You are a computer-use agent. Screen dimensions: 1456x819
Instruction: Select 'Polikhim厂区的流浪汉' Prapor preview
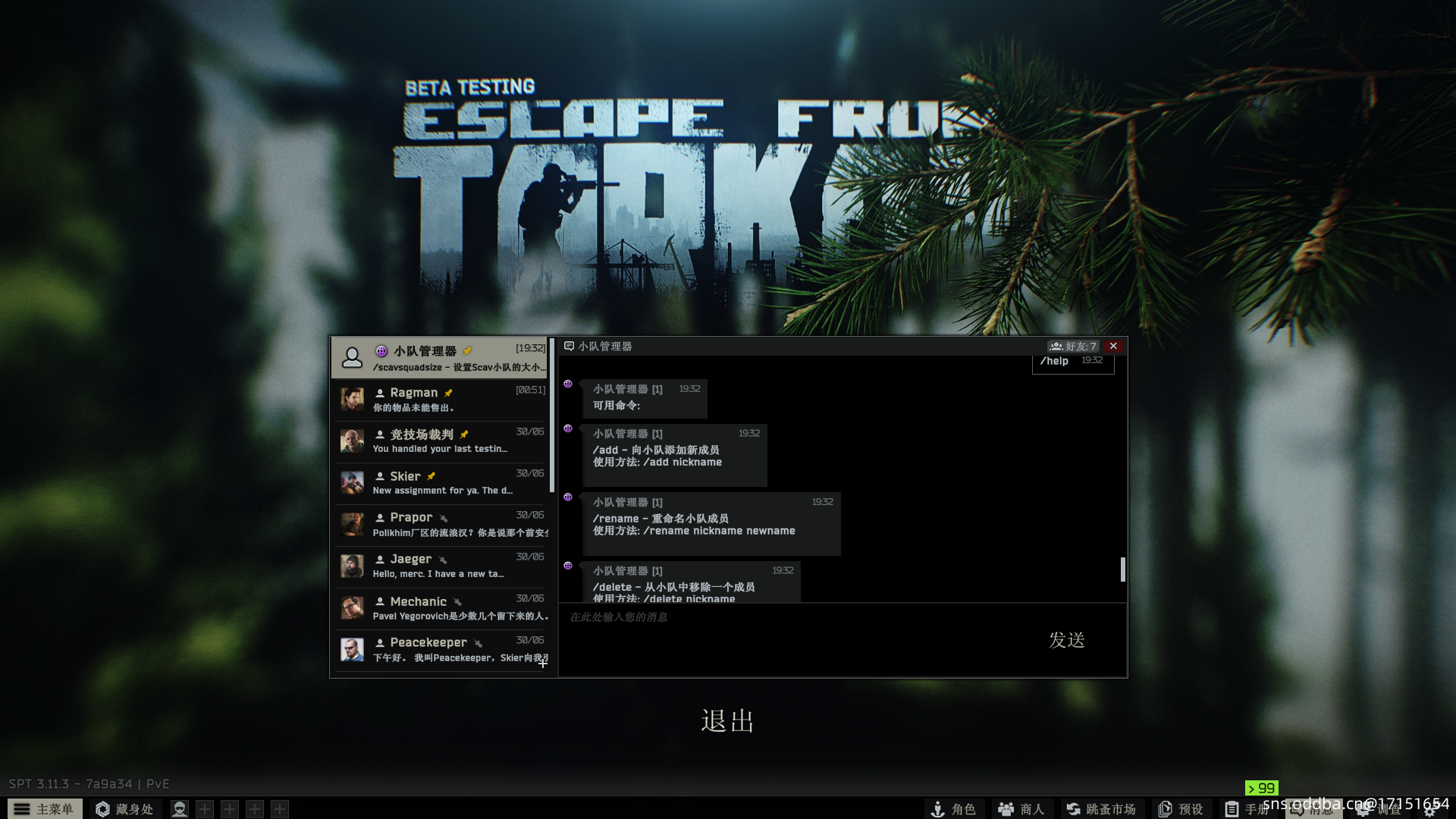coord(460,533)
